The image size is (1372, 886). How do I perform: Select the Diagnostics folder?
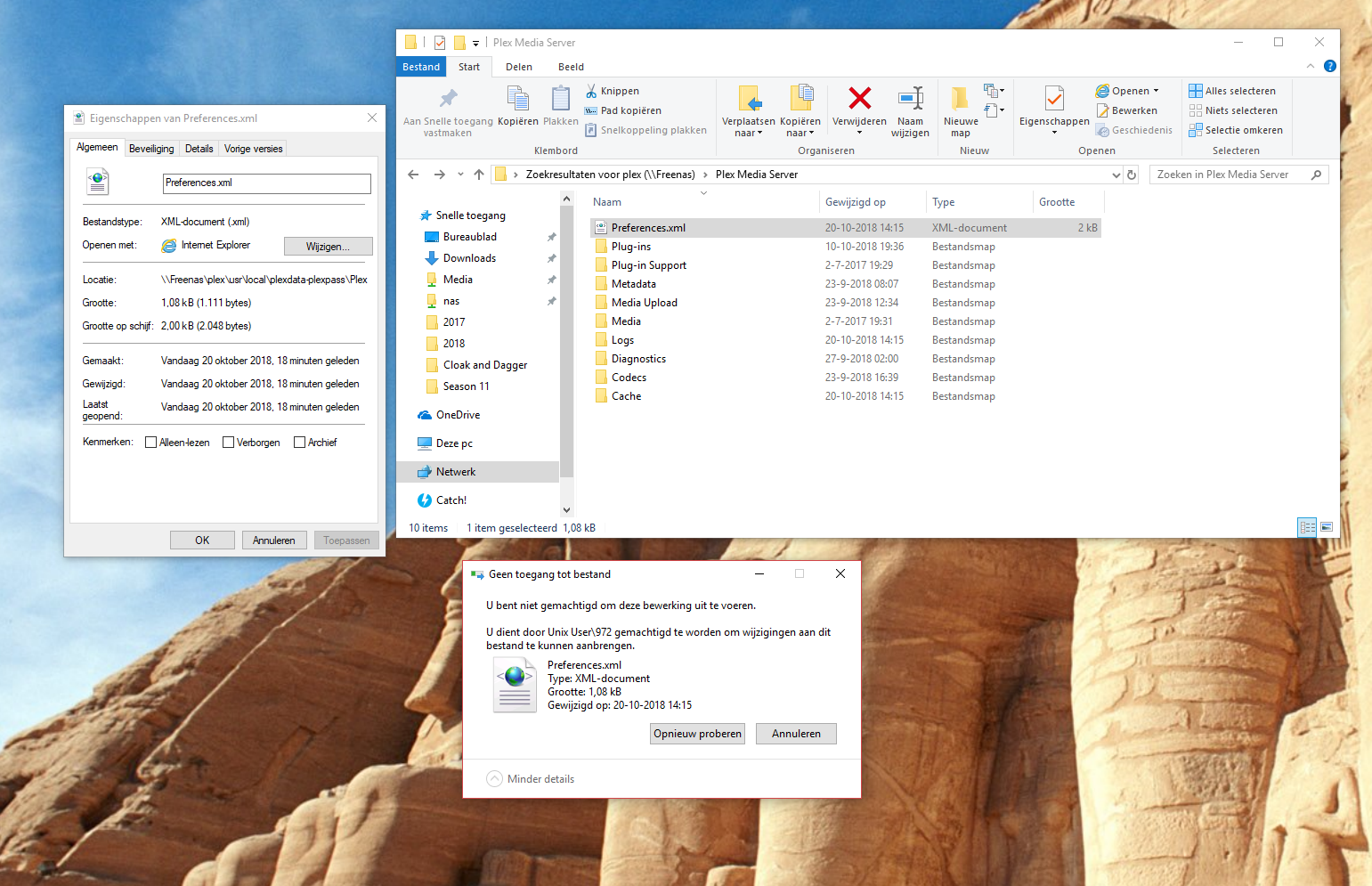(x=638, y=359)
